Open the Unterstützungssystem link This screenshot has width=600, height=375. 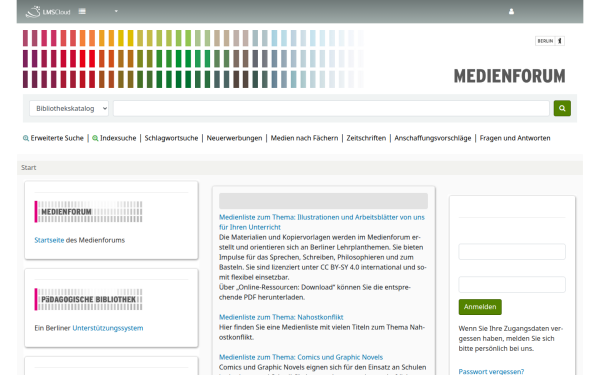(x=108, y=328)
